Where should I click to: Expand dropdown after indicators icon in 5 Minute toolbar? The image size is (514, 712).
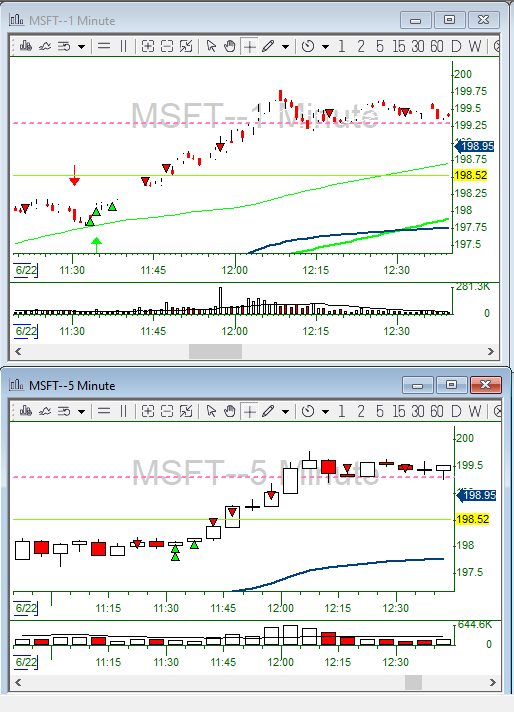coord(81,411)
